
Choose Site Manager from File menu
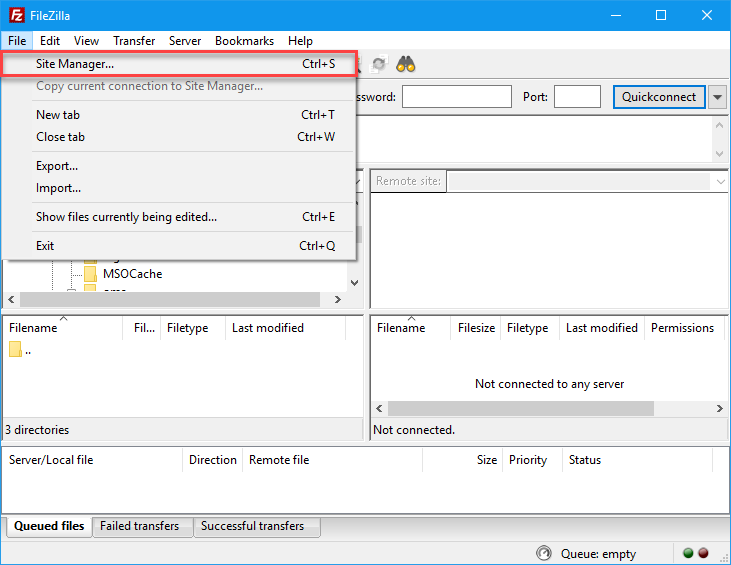[x=75, y=63]
